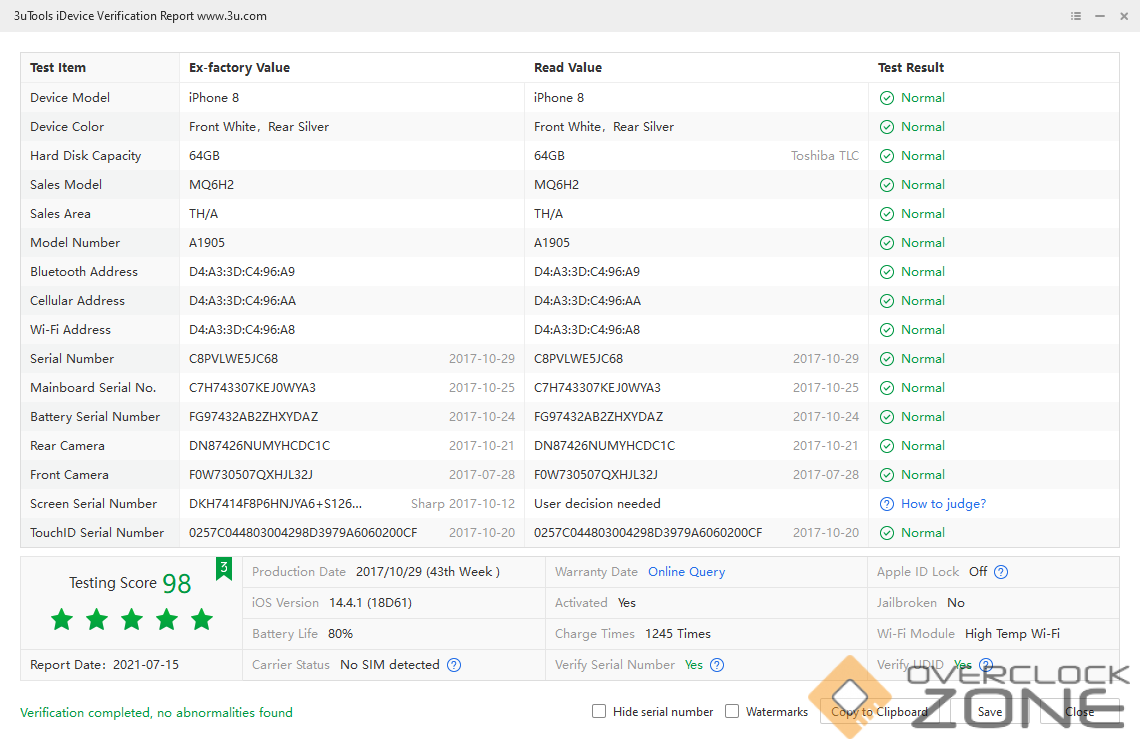Screen dimensions: 1140x749
Task: Click the five-star testing score rating
Action: 132,620
